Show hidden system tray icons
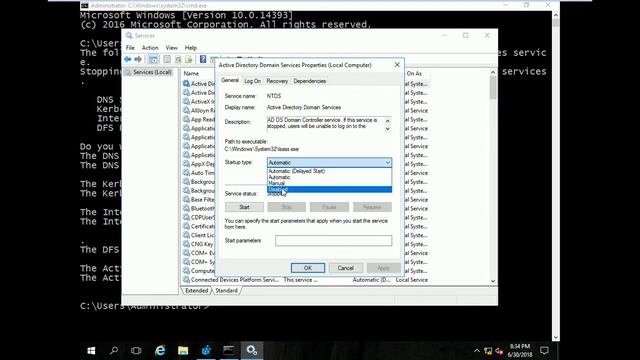This screenshot has height=360, width=640. pyautogui.click(x=477, y=351)
